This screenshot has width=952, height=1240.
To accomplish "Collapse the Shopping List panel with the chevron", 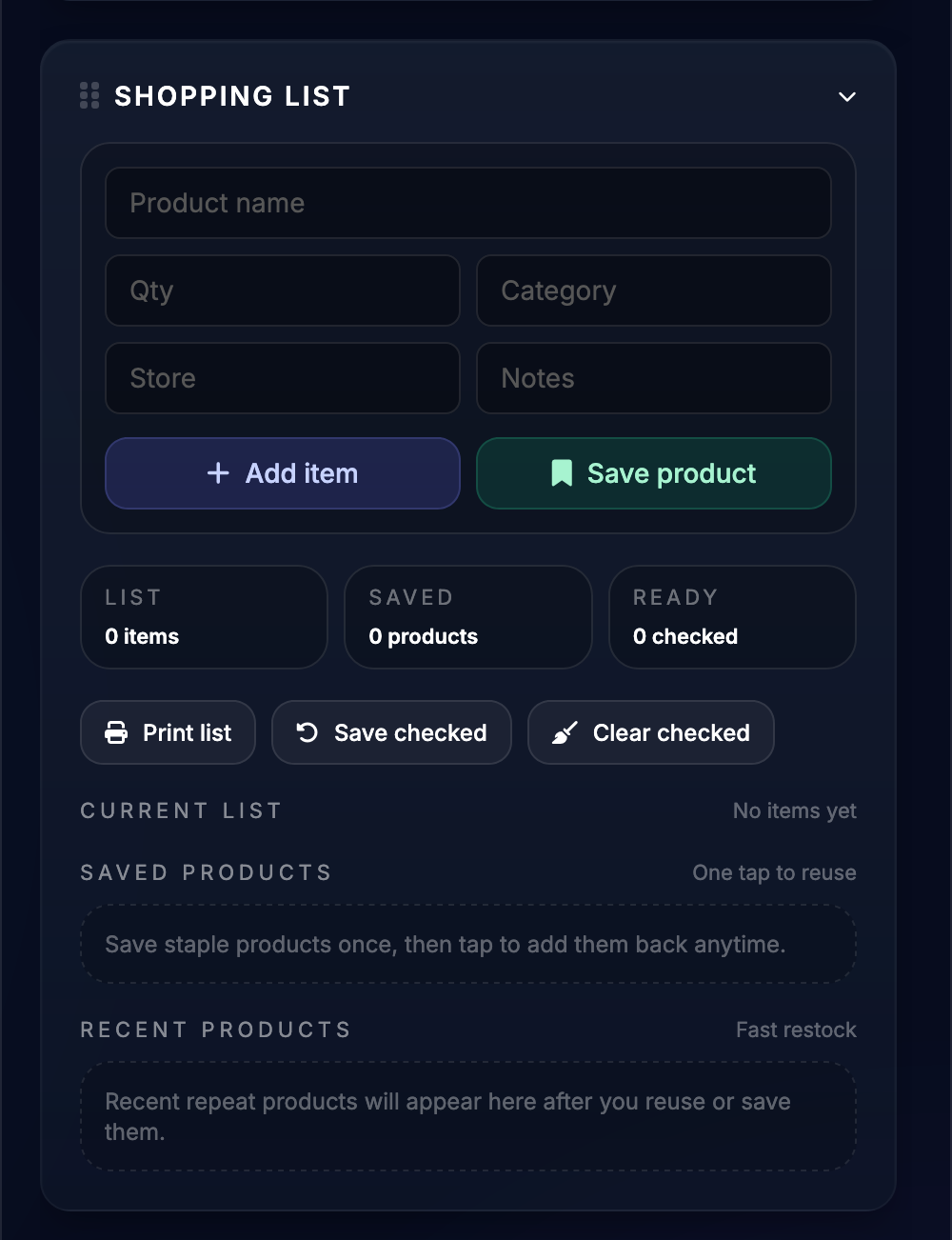I will (846, 96).
